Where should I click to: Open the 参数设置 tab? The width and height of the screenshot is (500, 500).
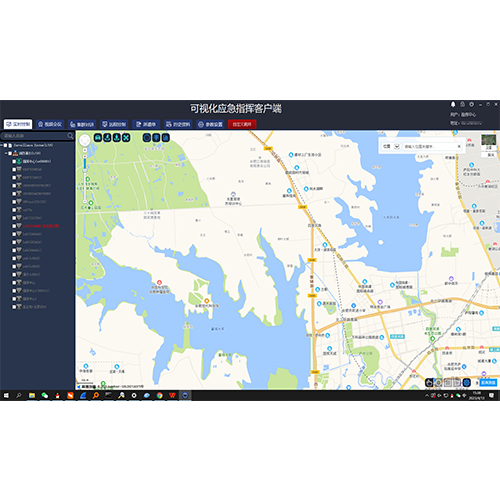pos(210,124)
